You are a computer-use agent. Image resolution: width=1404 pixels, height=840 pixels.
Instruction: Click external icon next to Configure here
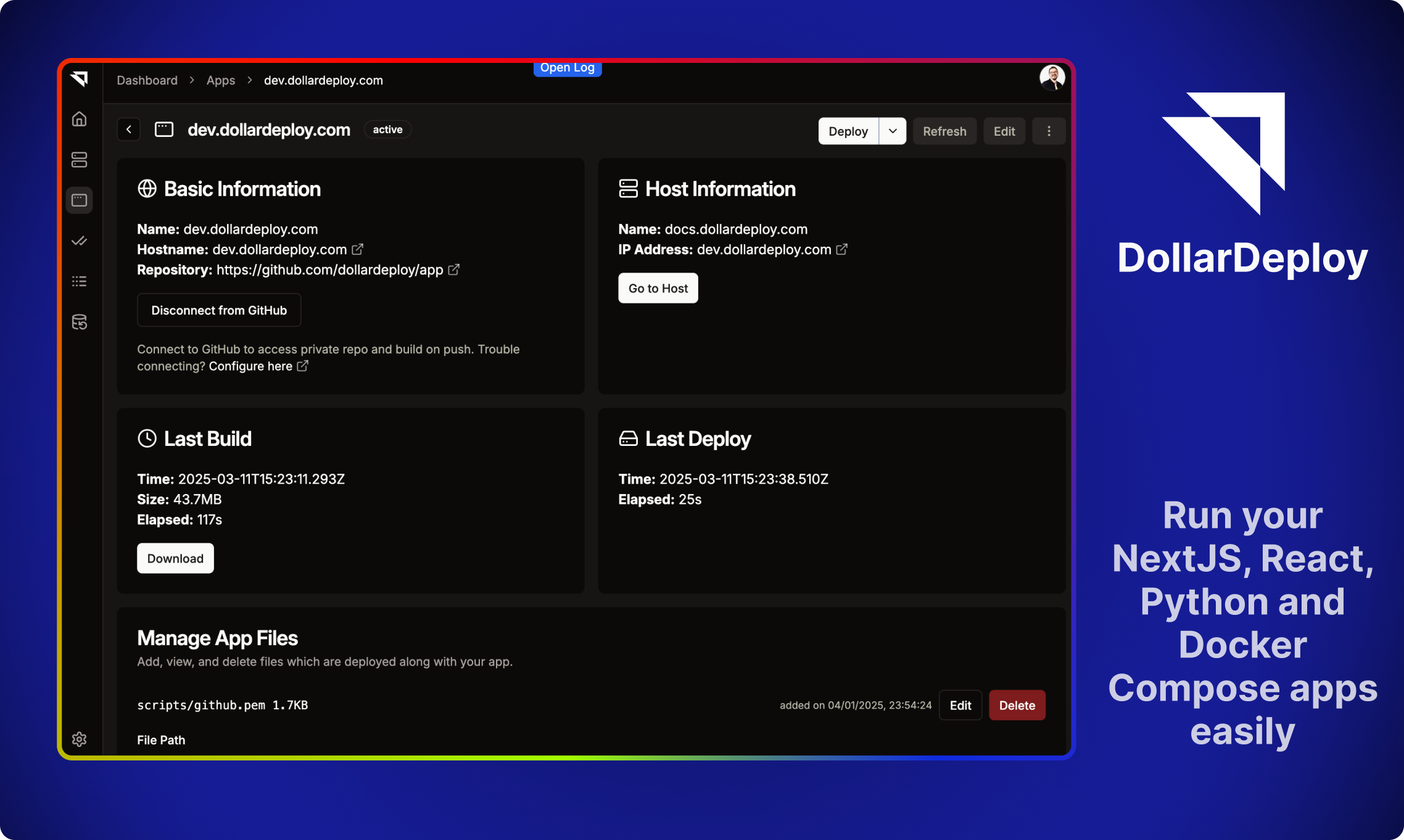(302, 366)
